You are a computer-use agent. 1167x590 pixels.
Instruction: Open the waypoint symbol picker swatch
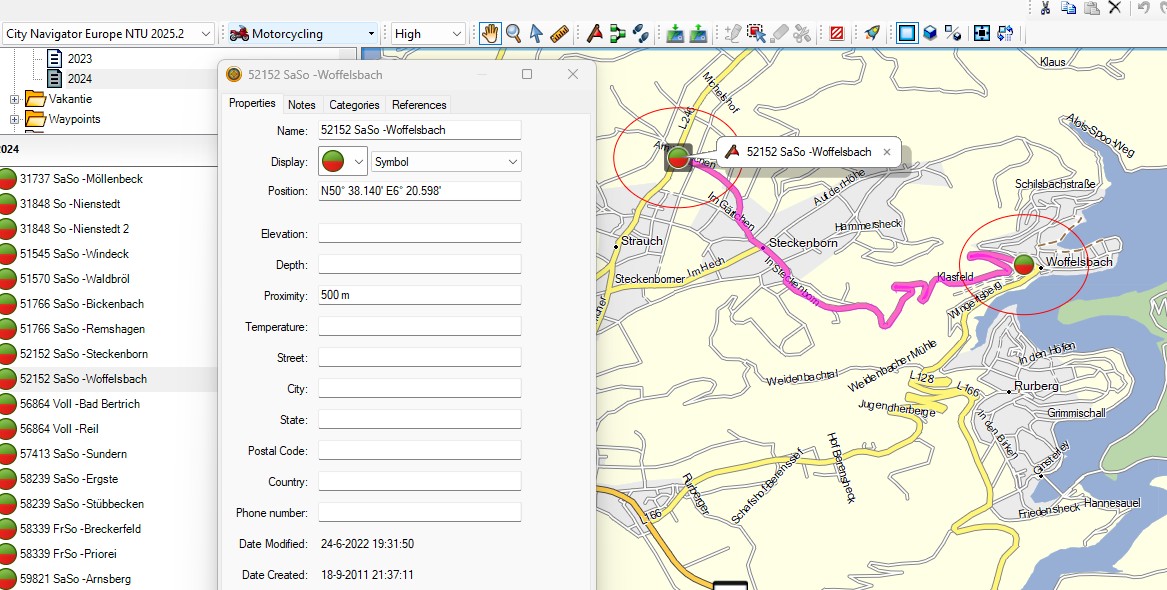(342, 161)
